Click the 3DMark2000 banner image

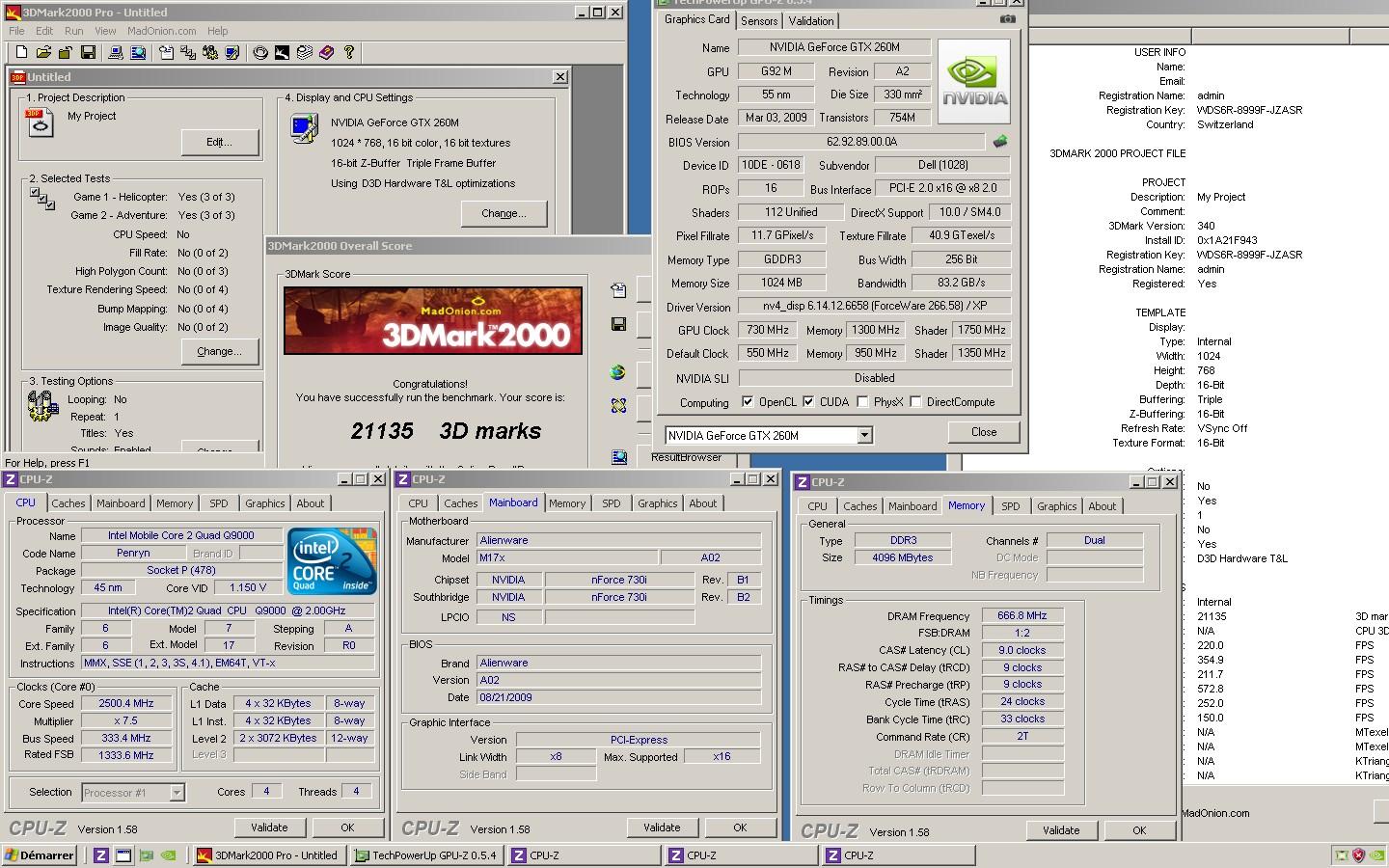click(x=433, y=320)
